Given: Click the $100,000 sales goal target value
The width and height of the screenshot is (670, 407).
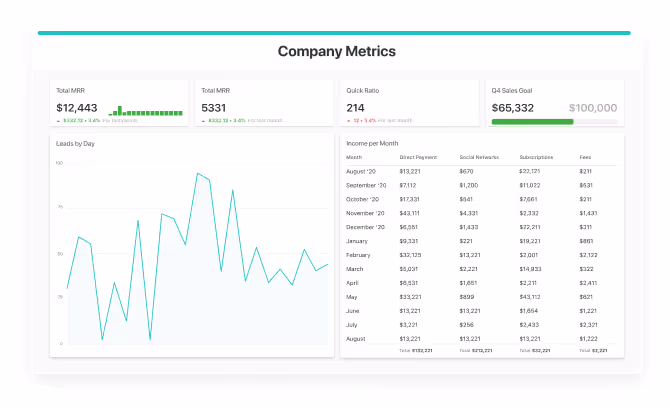Looking at the screenshot, I should click(x=593, y=108).
